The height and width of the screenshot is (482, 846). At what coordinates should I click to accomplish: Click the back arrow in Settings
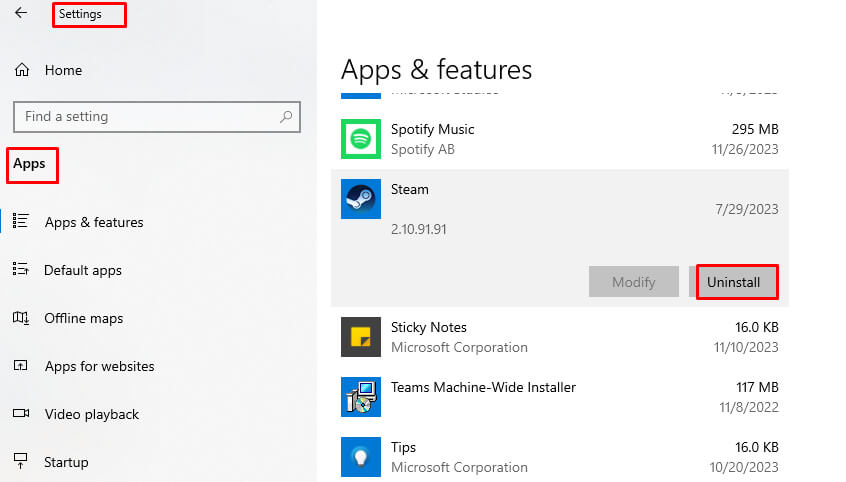[x=21, y=14]
